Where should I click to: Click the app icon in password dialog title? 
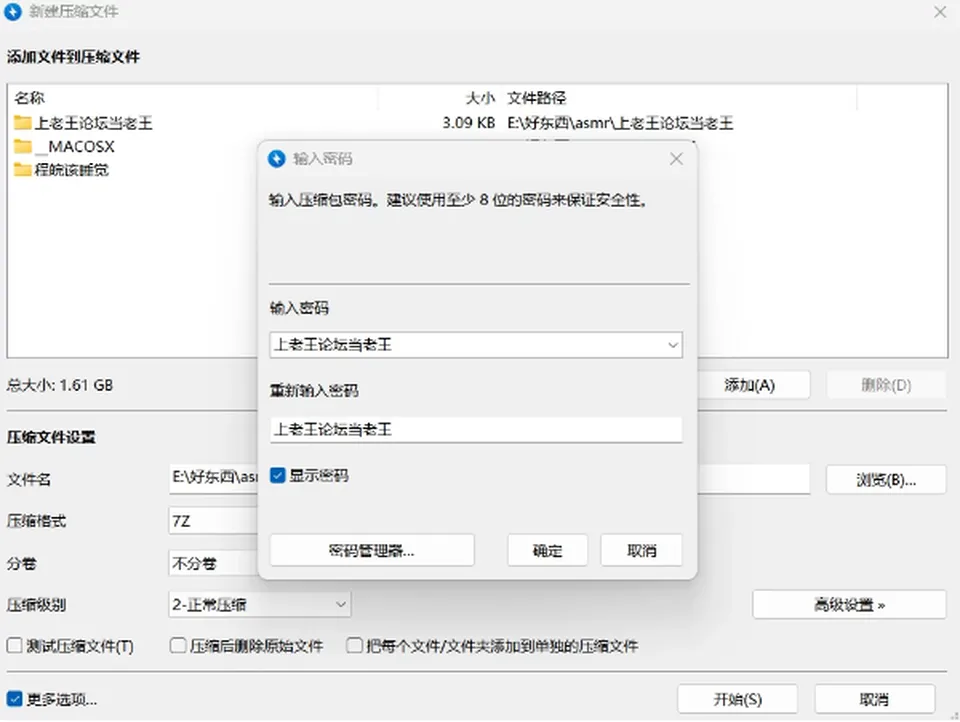pos(277,159)
